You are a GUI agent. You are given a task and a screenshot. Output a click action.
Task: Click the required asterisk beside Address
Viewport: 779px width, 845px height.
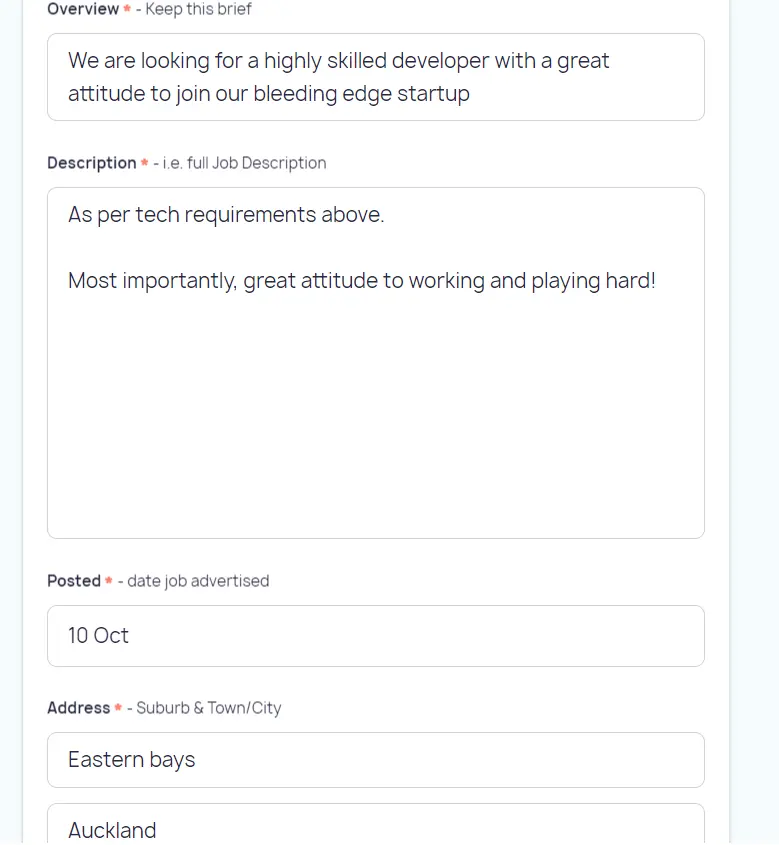pyautogui.click(x=118, y=708)
